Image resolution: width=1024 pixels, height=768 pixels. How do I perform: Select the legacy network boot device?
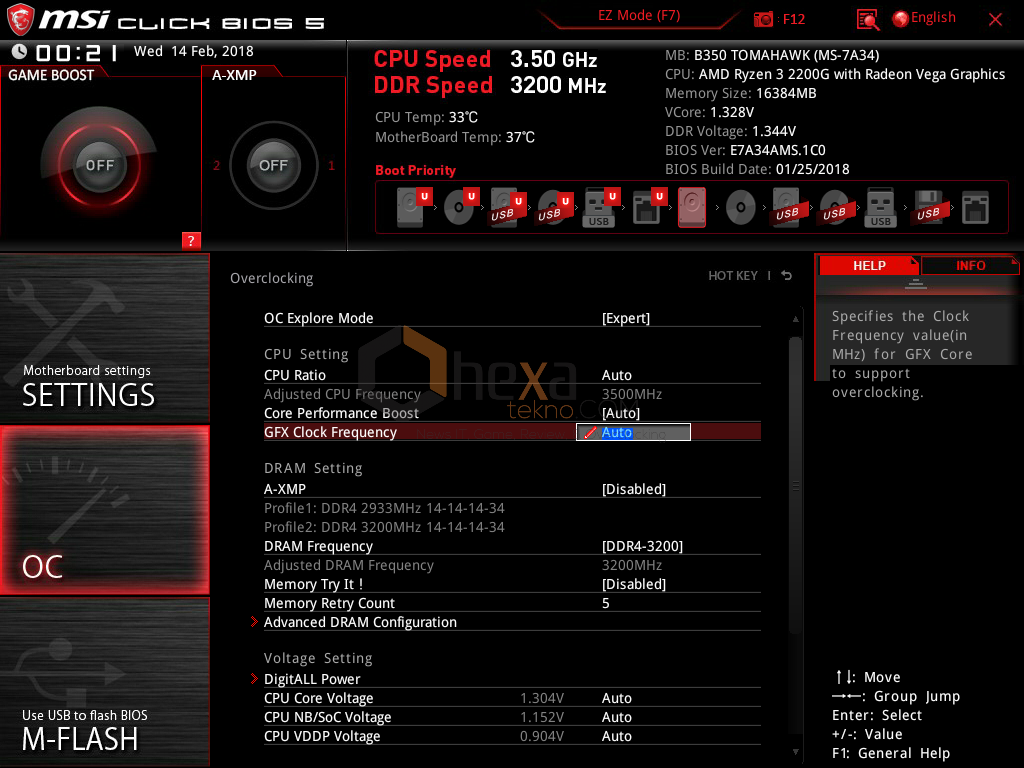[x=975, y=208]
